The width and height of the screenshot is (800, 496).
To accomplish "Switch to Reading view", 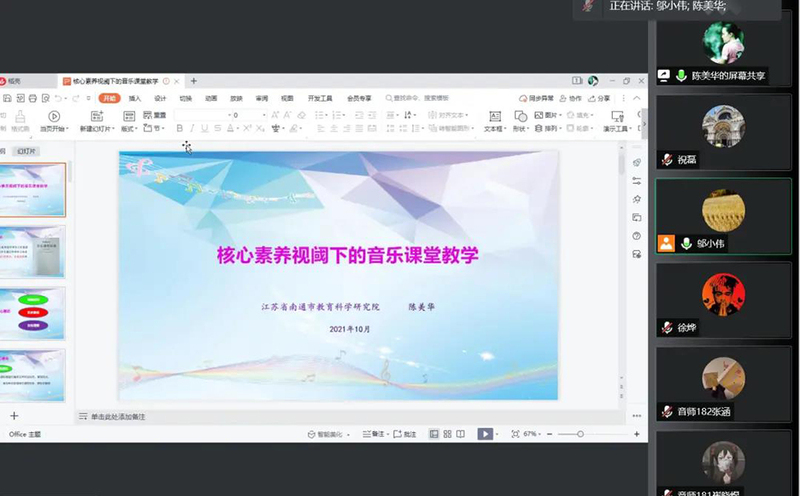I will click(x=460, y=434).
